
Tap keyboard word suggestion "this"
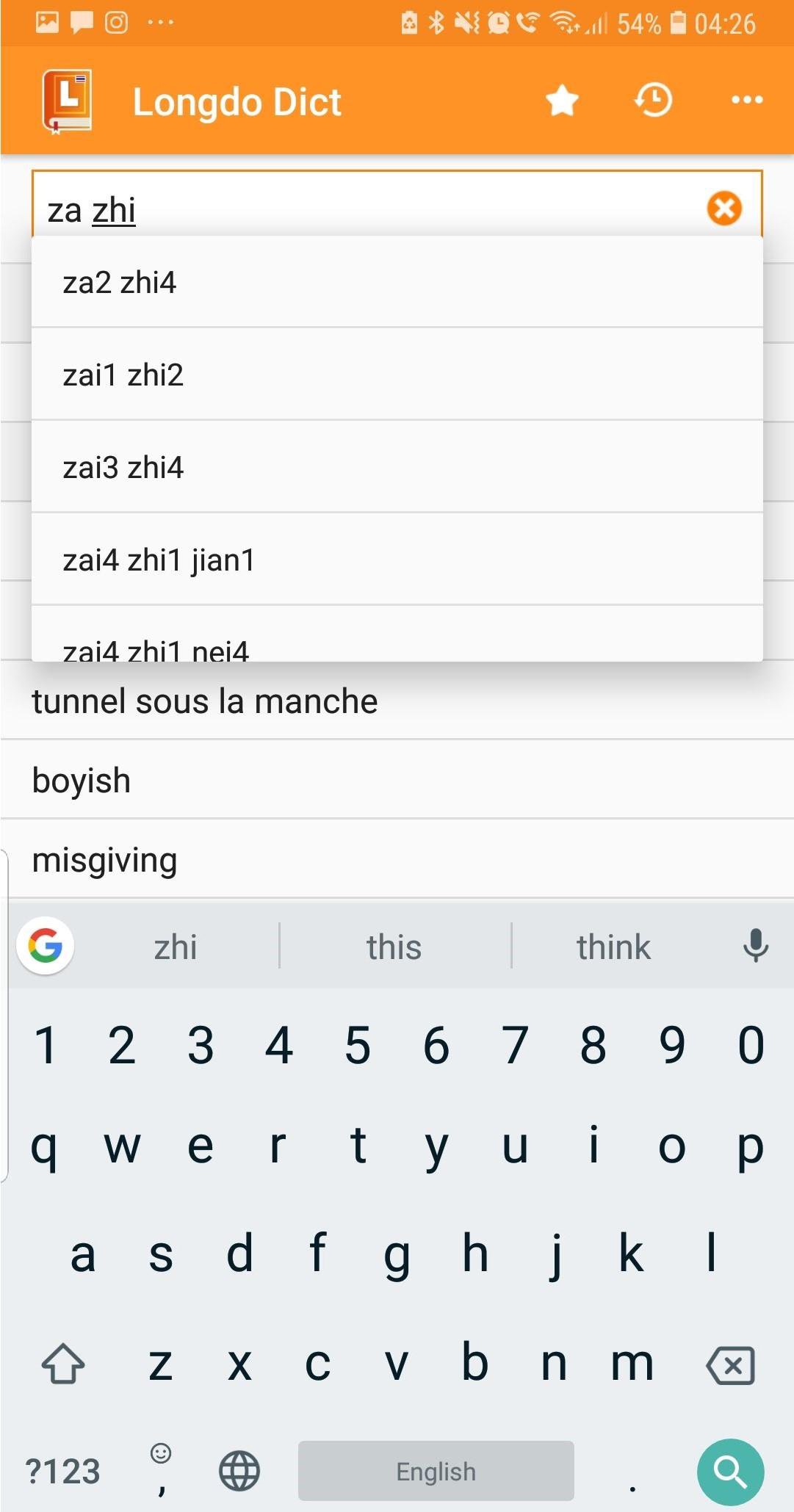click(394, 947)
